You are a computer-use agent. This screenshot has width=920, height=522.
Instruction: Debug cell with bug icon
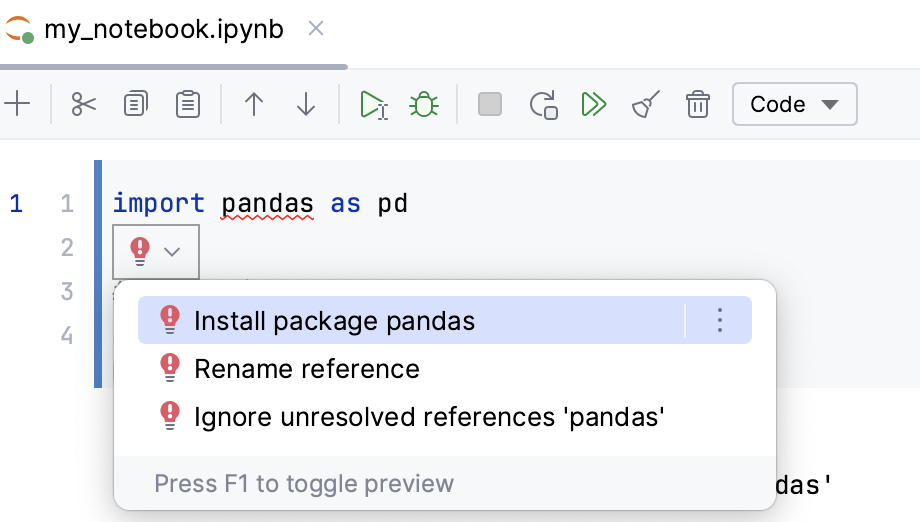(424, 104)
